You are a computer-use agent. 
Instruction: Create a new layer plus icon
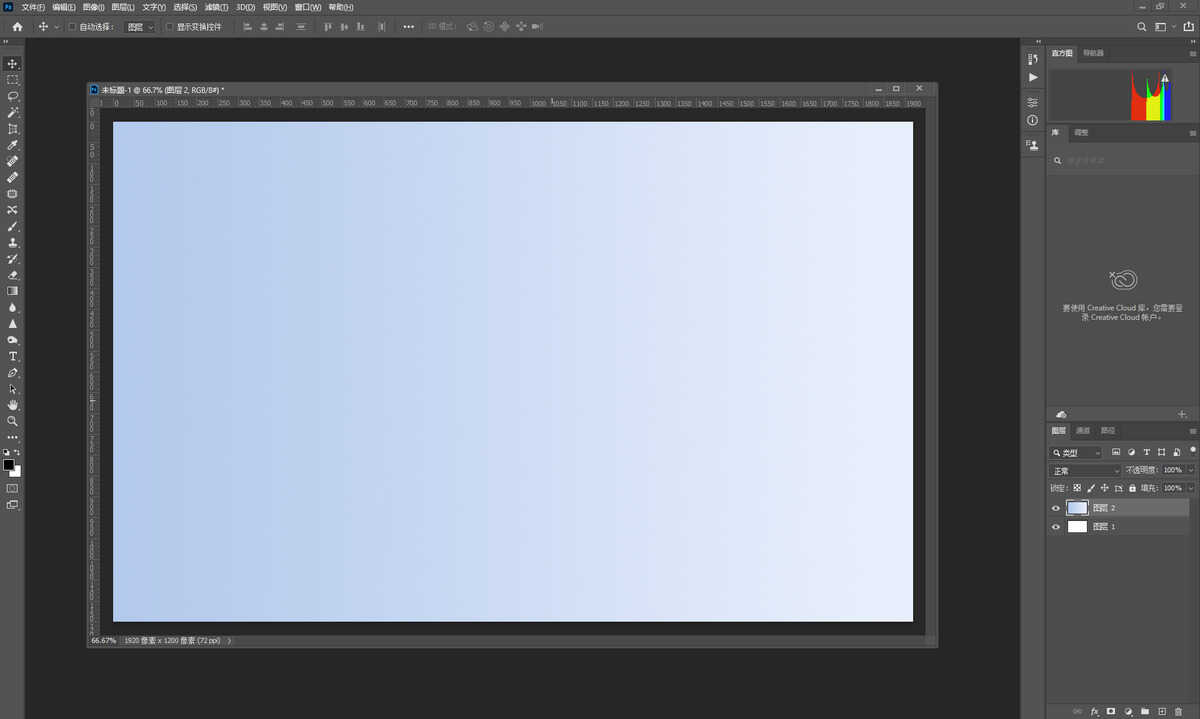(1162, 711)
